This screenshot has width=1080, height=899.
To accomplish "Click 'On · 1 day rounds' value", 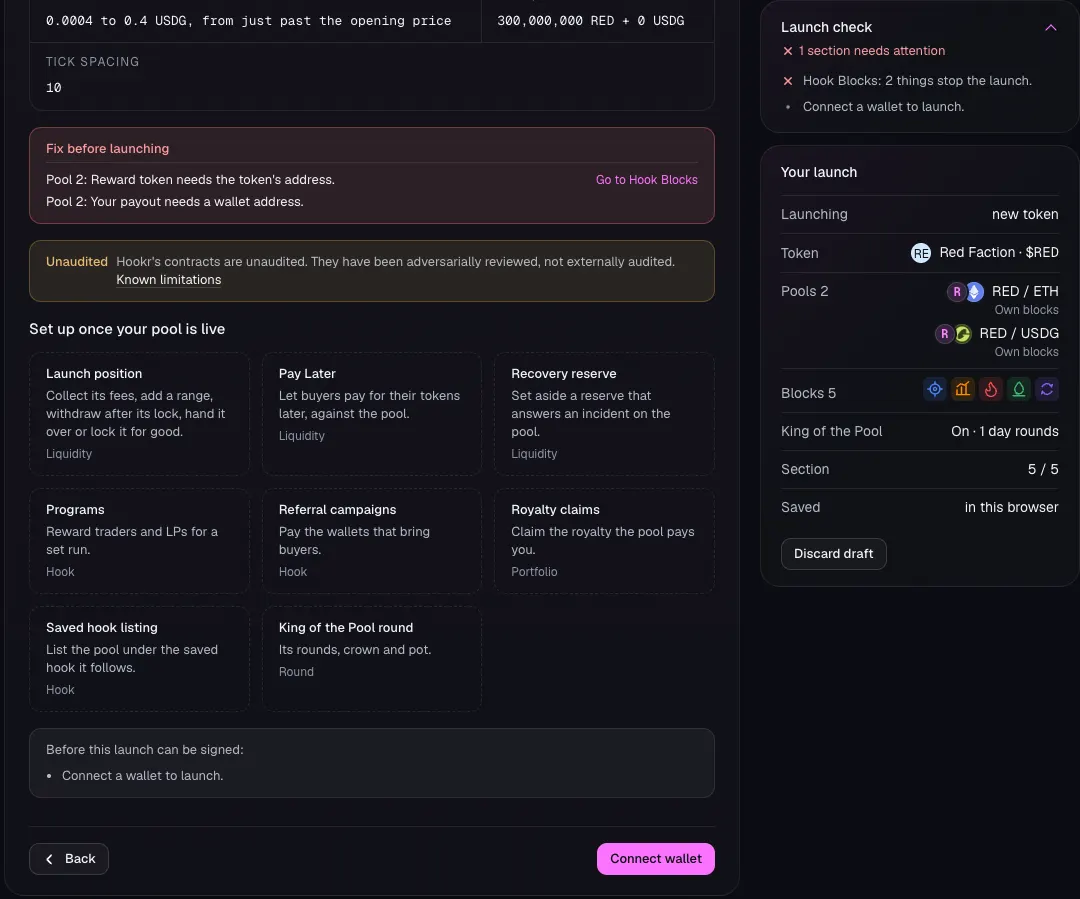I will (1004, 431).
